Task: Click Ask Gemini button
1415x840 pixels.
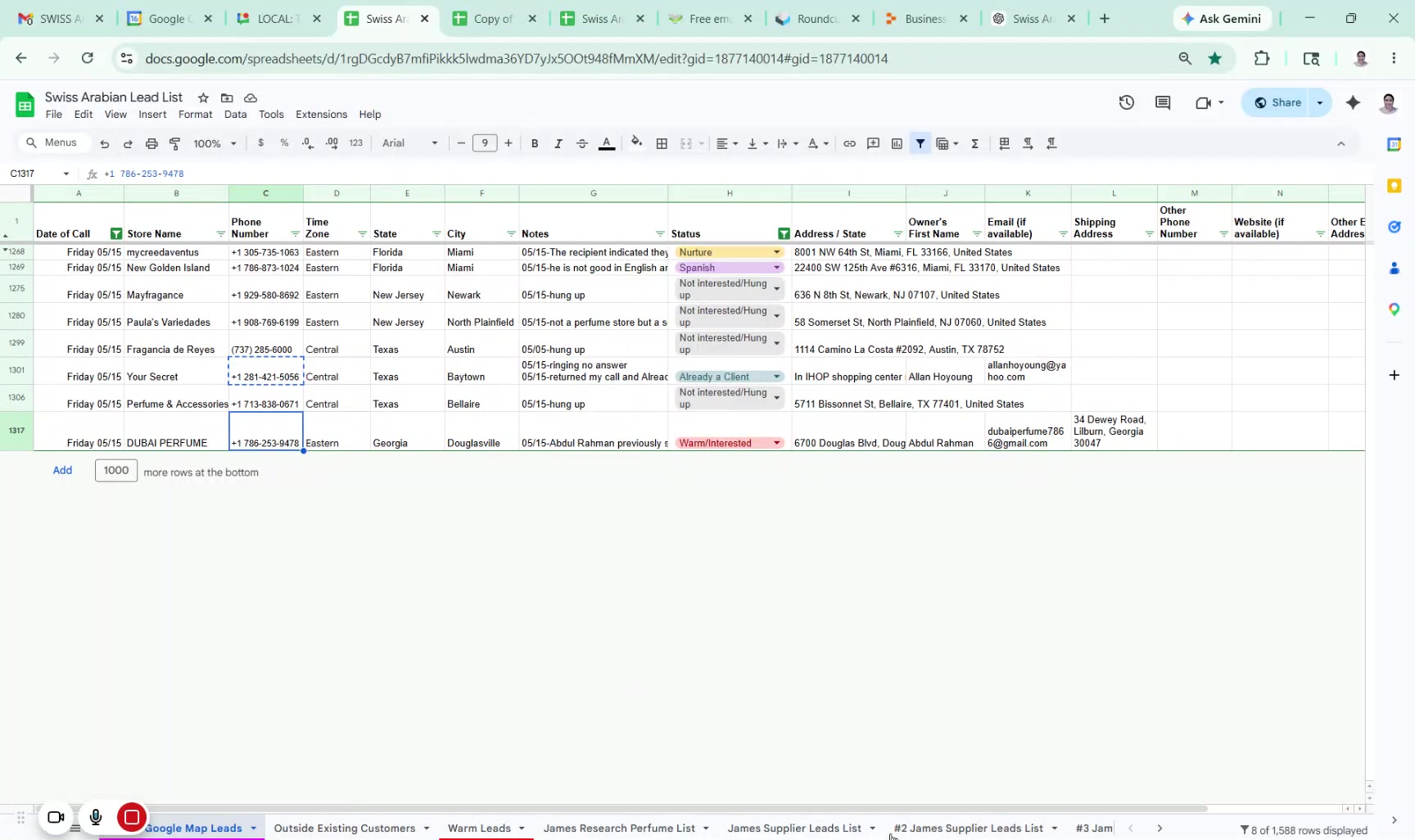Action: 1222,19
